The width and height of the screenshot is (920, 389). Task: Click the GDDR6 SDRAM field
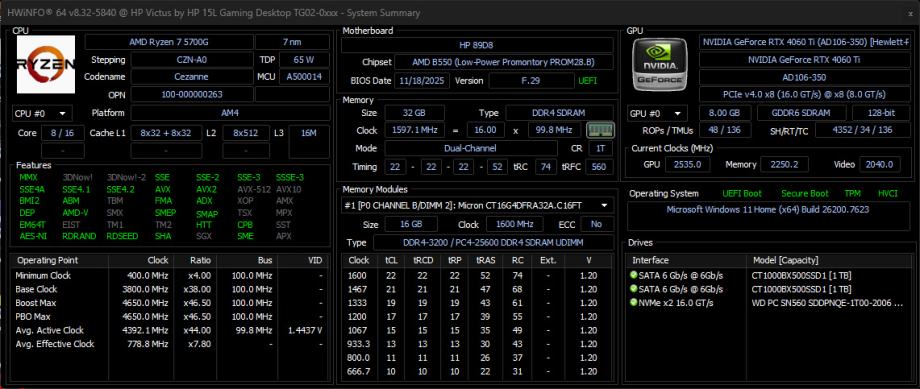click(801, 113)
